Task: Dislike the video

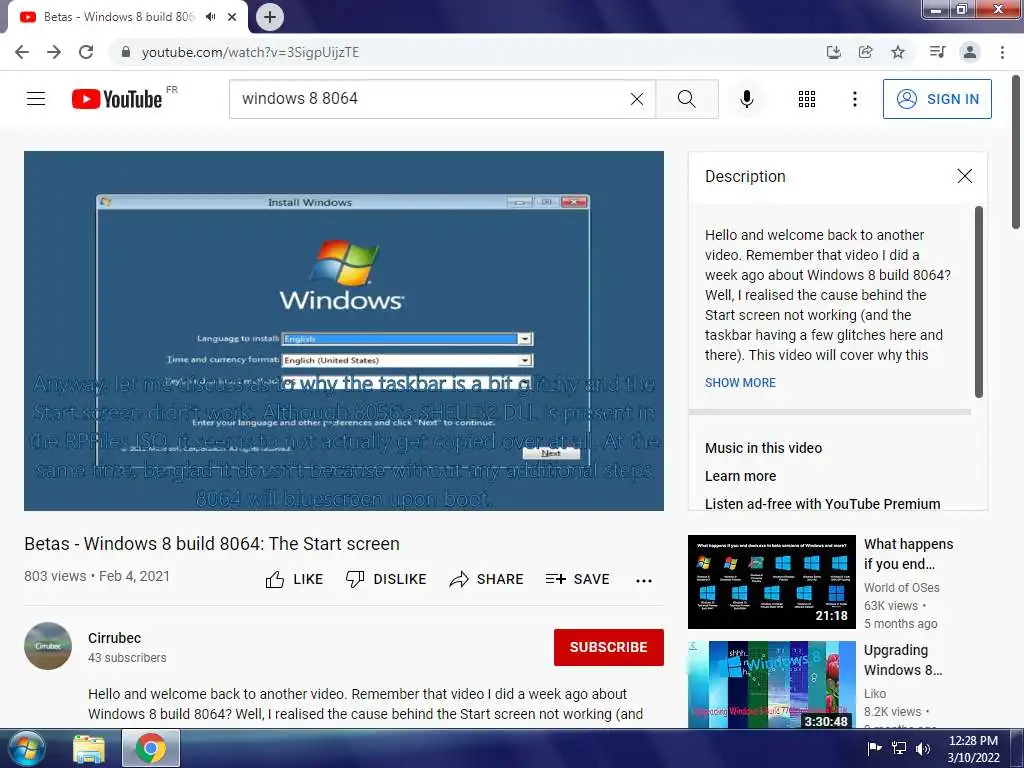Action: tap(386, 579)
